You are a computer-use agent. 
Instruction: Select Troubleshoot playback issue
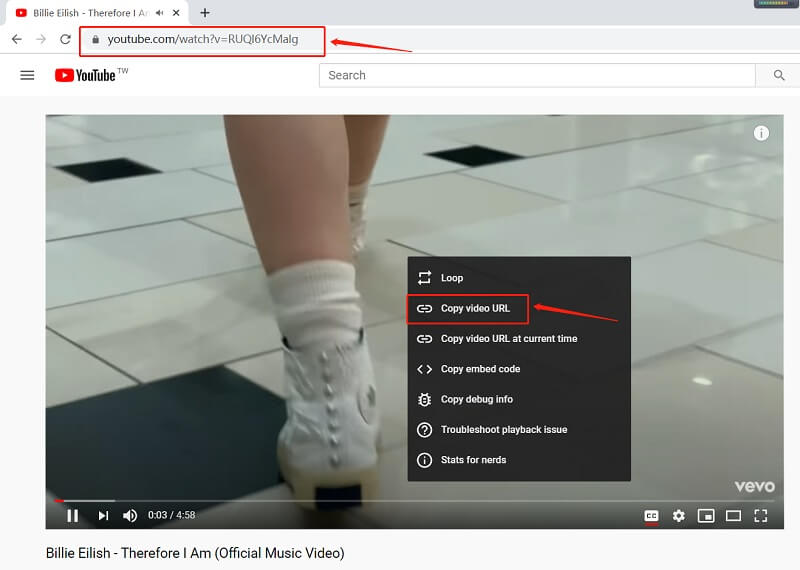pyautogui.click(x=519, y=430)
